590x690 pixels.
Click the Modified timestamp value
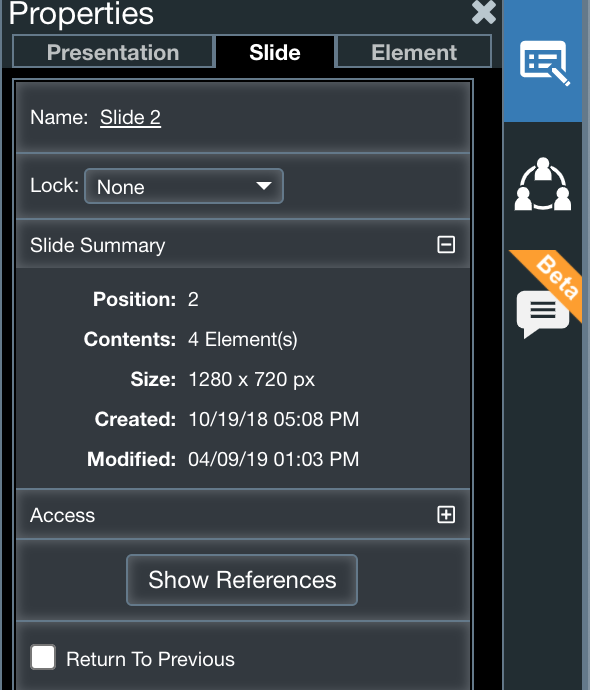point(273,459)
